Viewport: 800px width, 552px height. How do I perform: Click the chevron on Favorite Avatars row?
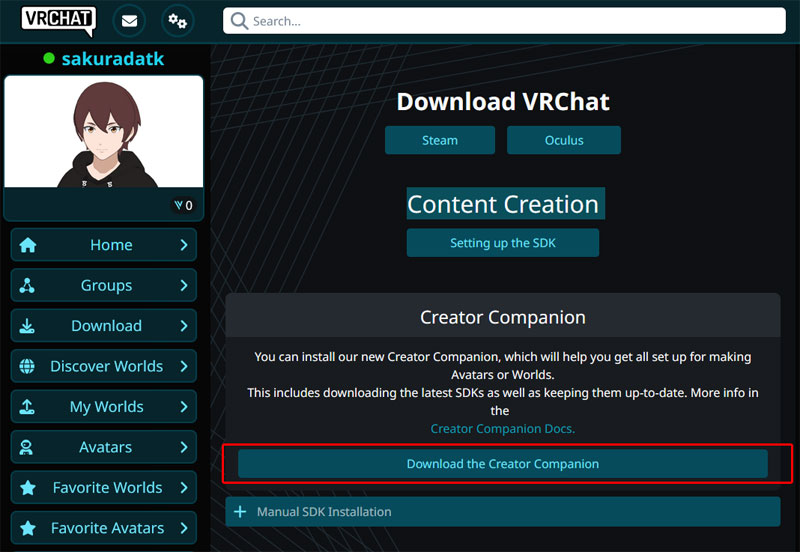click(x=184, y=528)
